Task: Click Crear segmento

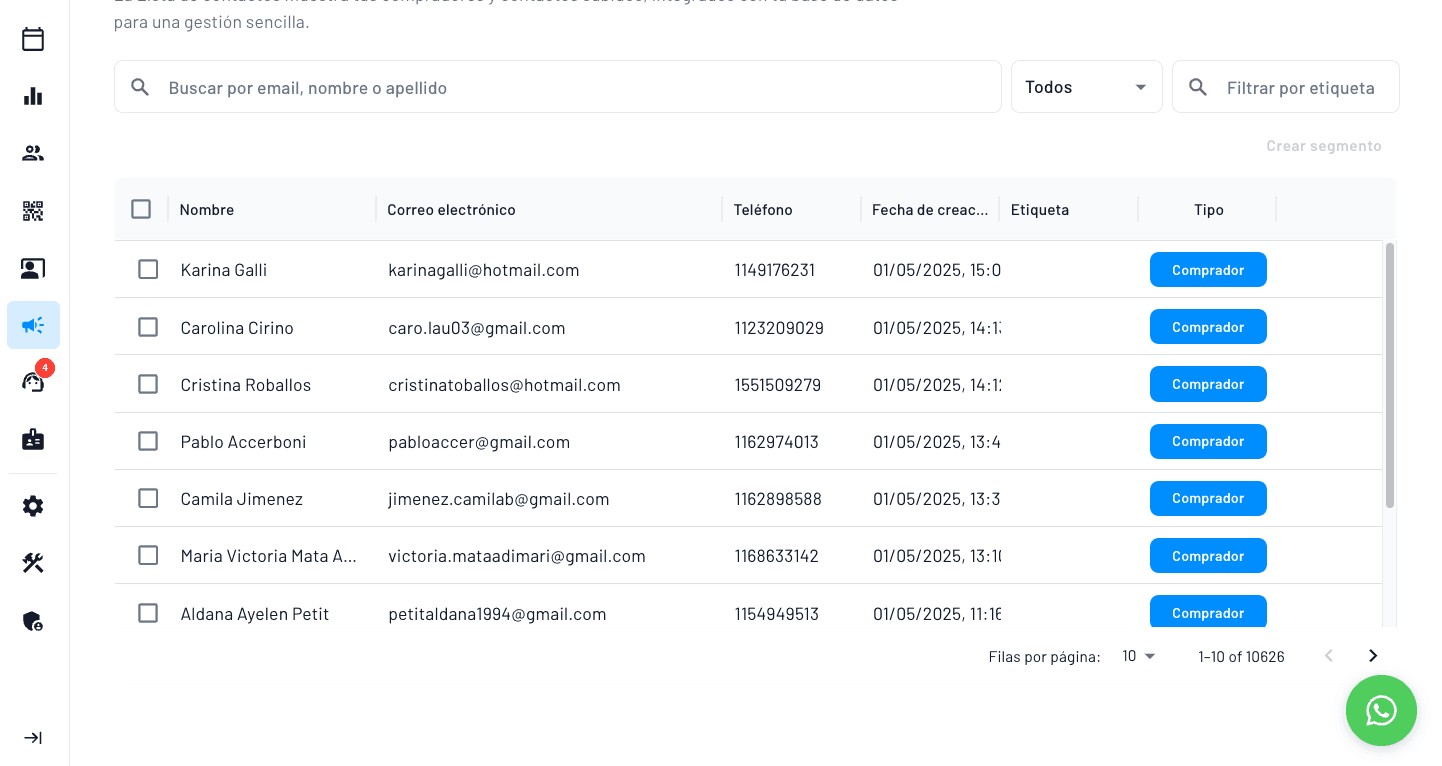Action: tap(1323, 145)
